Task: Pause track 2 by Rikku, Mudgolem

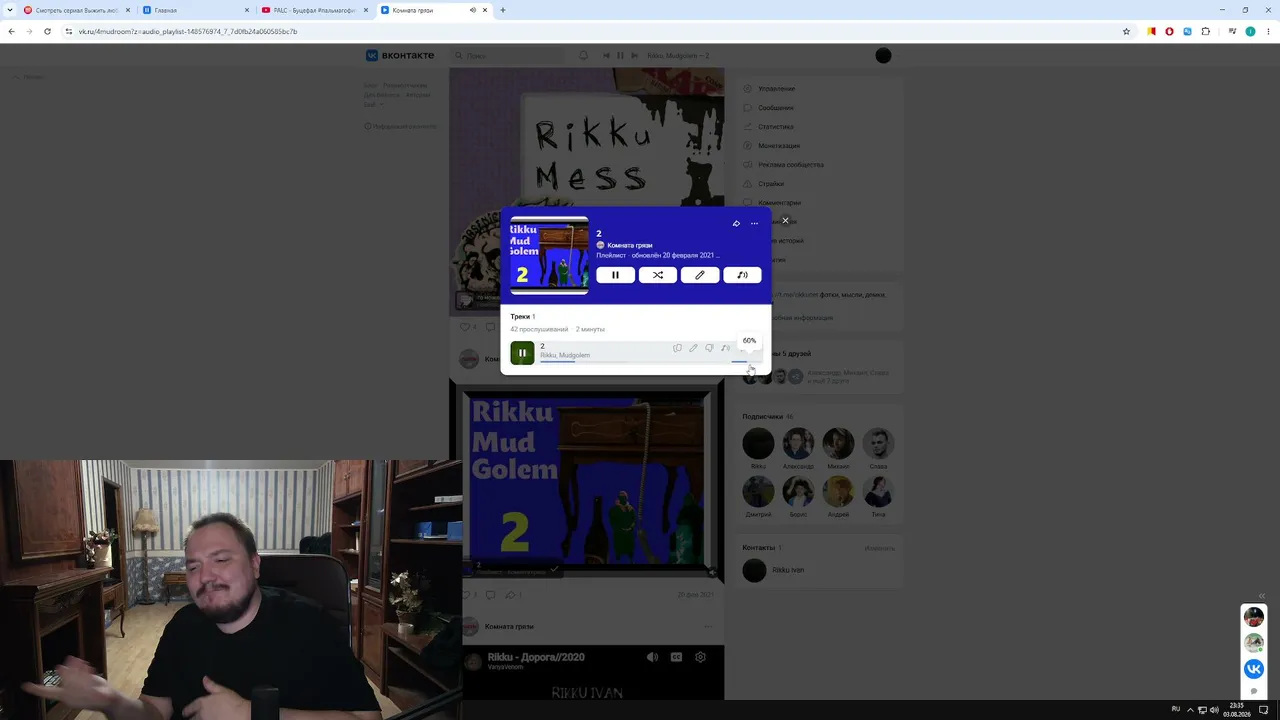Action: (x=522, y=352)
